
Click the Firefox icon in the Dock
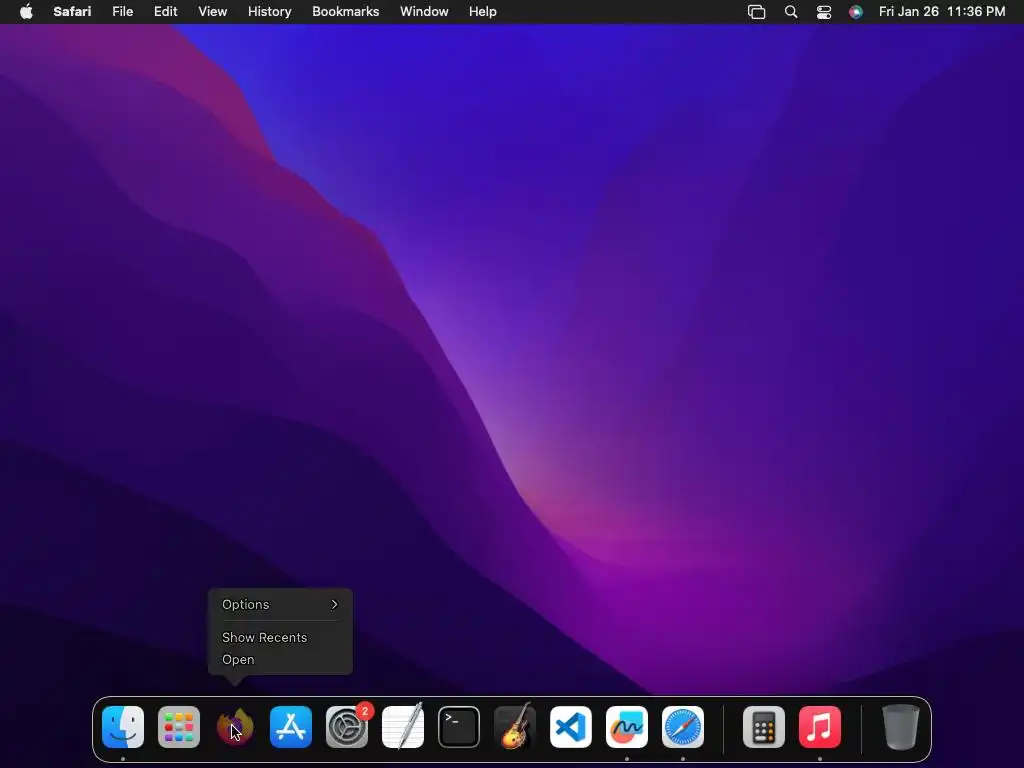235,727
